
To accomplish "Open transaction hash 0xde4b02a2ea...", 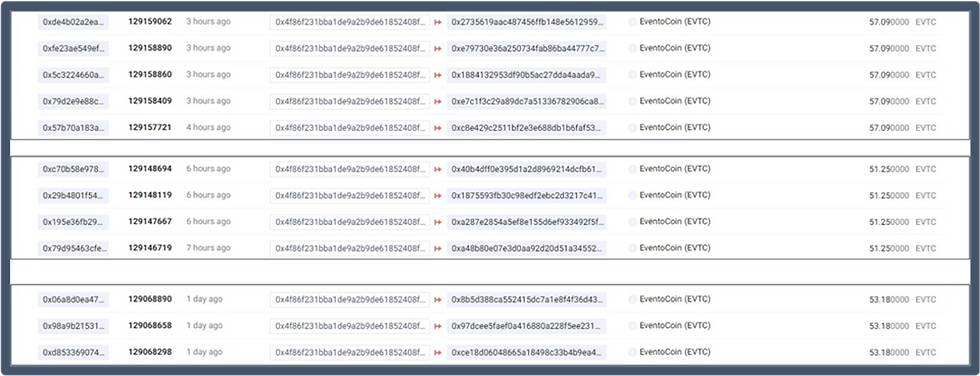I will click(x=73, y=22).
